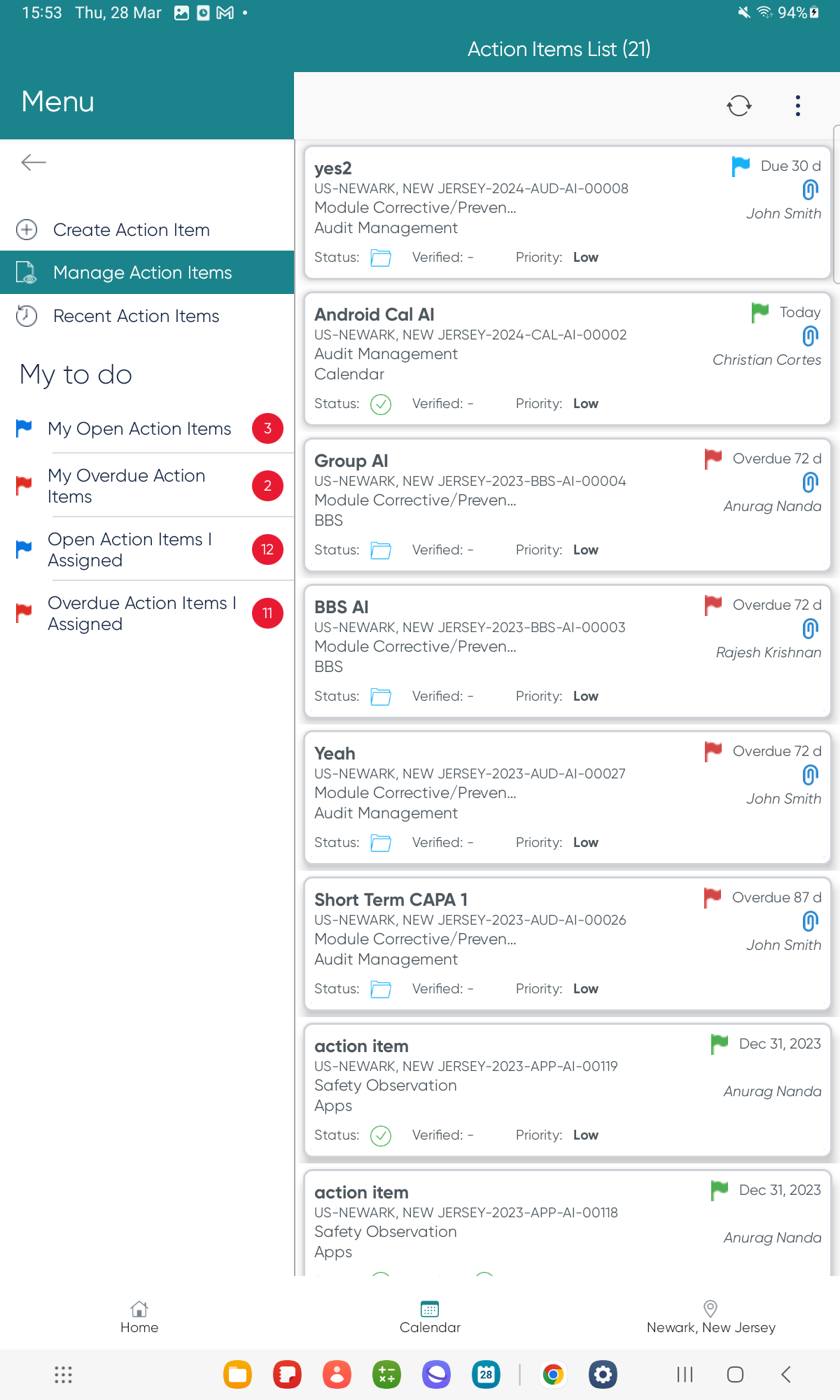The image size is (840, 1400).
Task: Open Open Action Items I Assigned
Action: (147, 549)
